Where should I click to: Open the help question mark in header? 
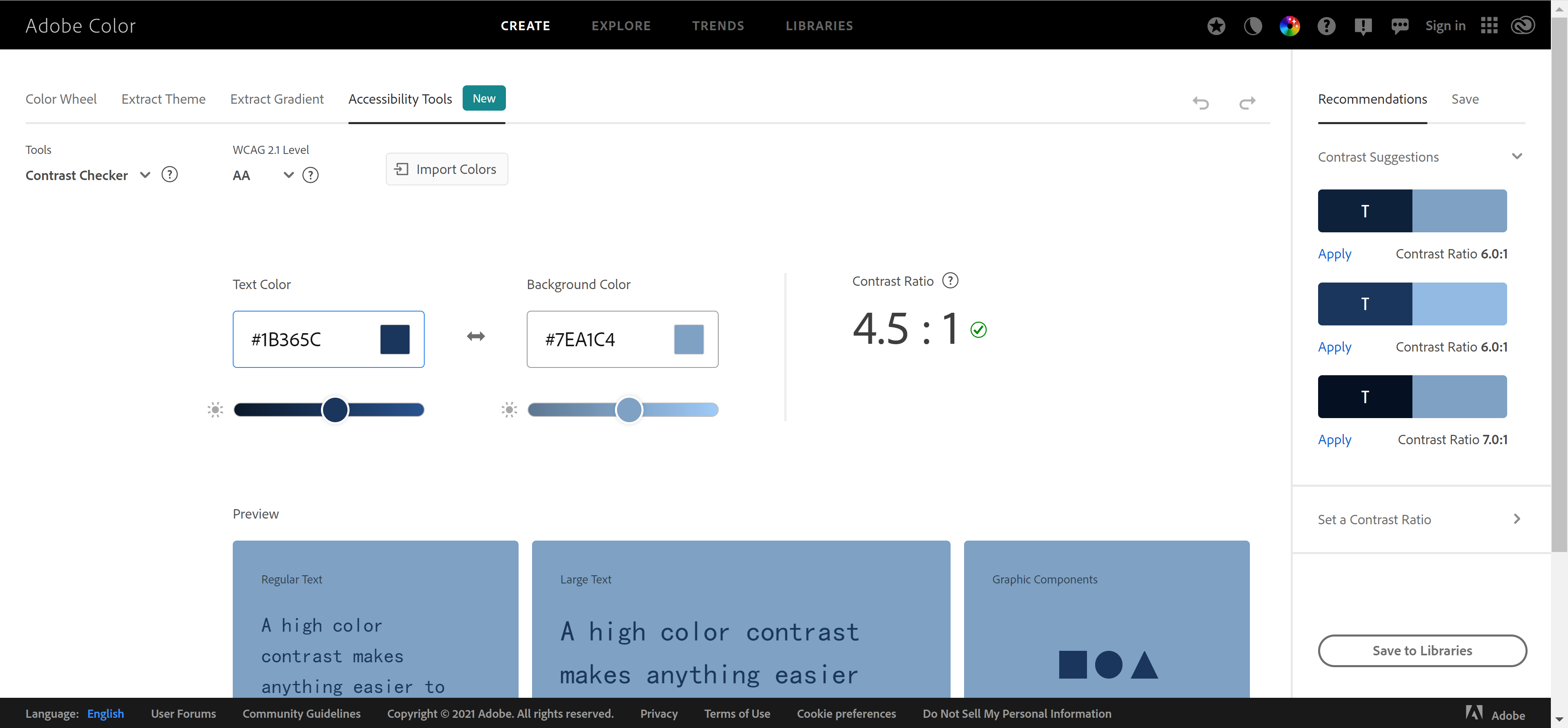(1326, 26)
